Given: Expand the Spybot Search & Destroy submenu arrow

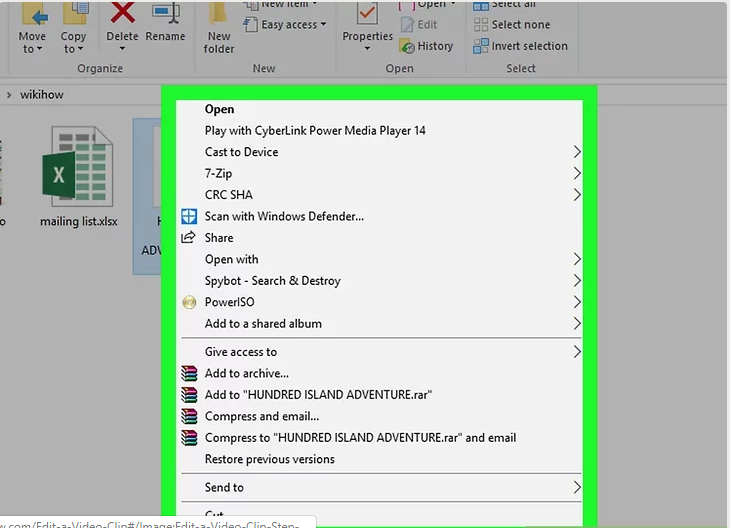Looking at the screenshot, I should coord(577,281).
